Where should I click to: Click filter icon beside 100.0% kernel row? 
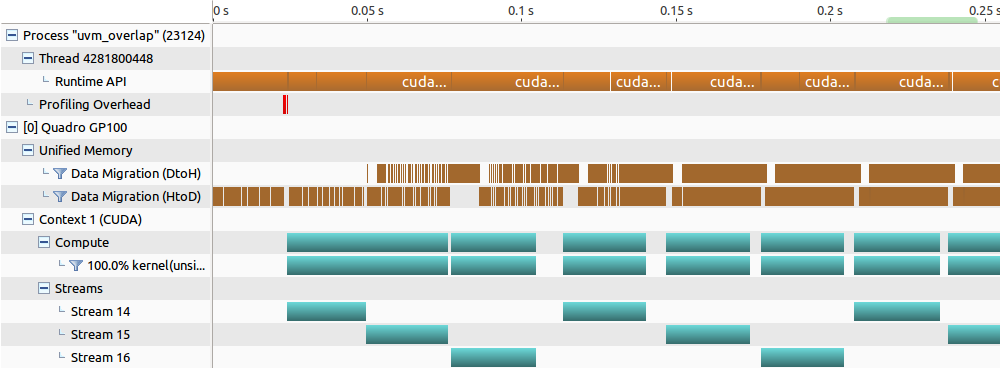pyautogui.click(x=76, y=265)
